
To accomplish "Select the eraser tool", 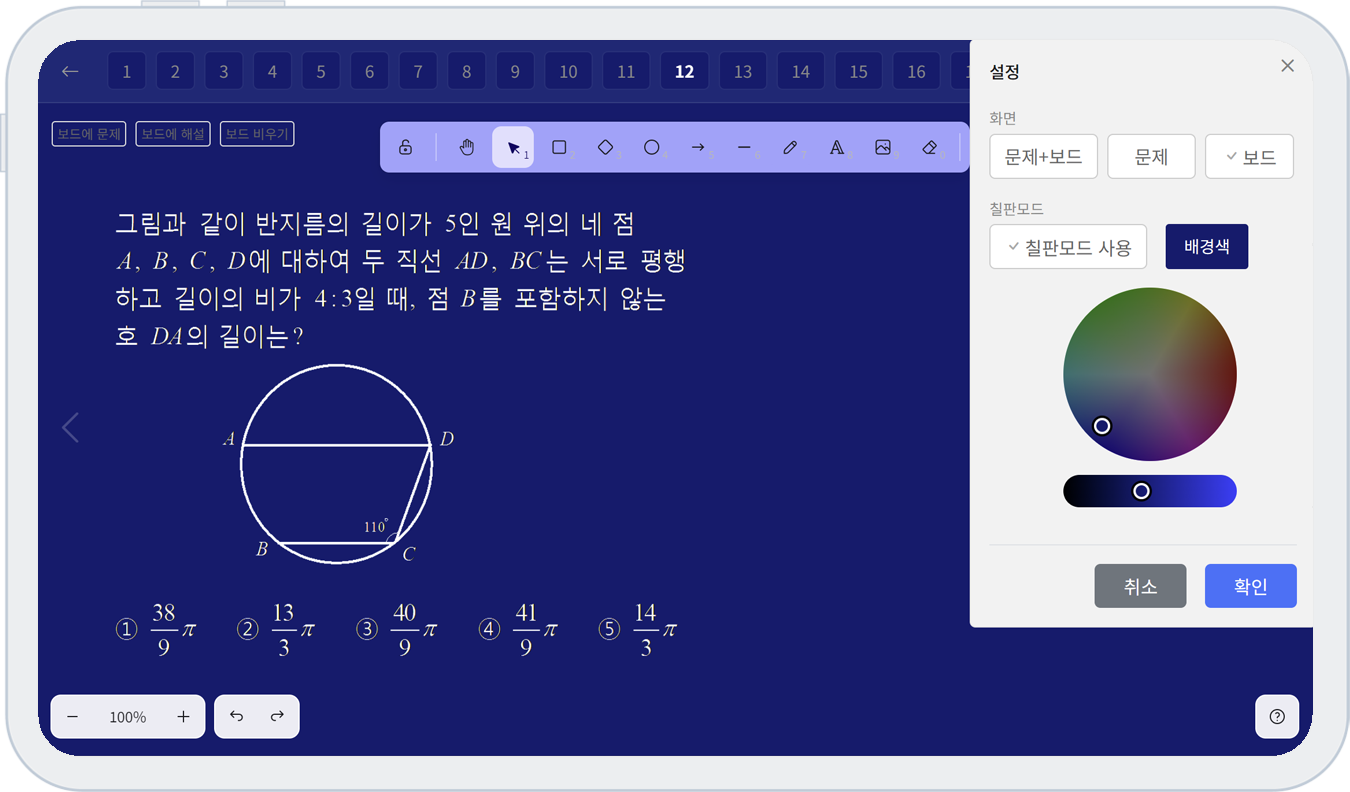I will pos(929,148).
